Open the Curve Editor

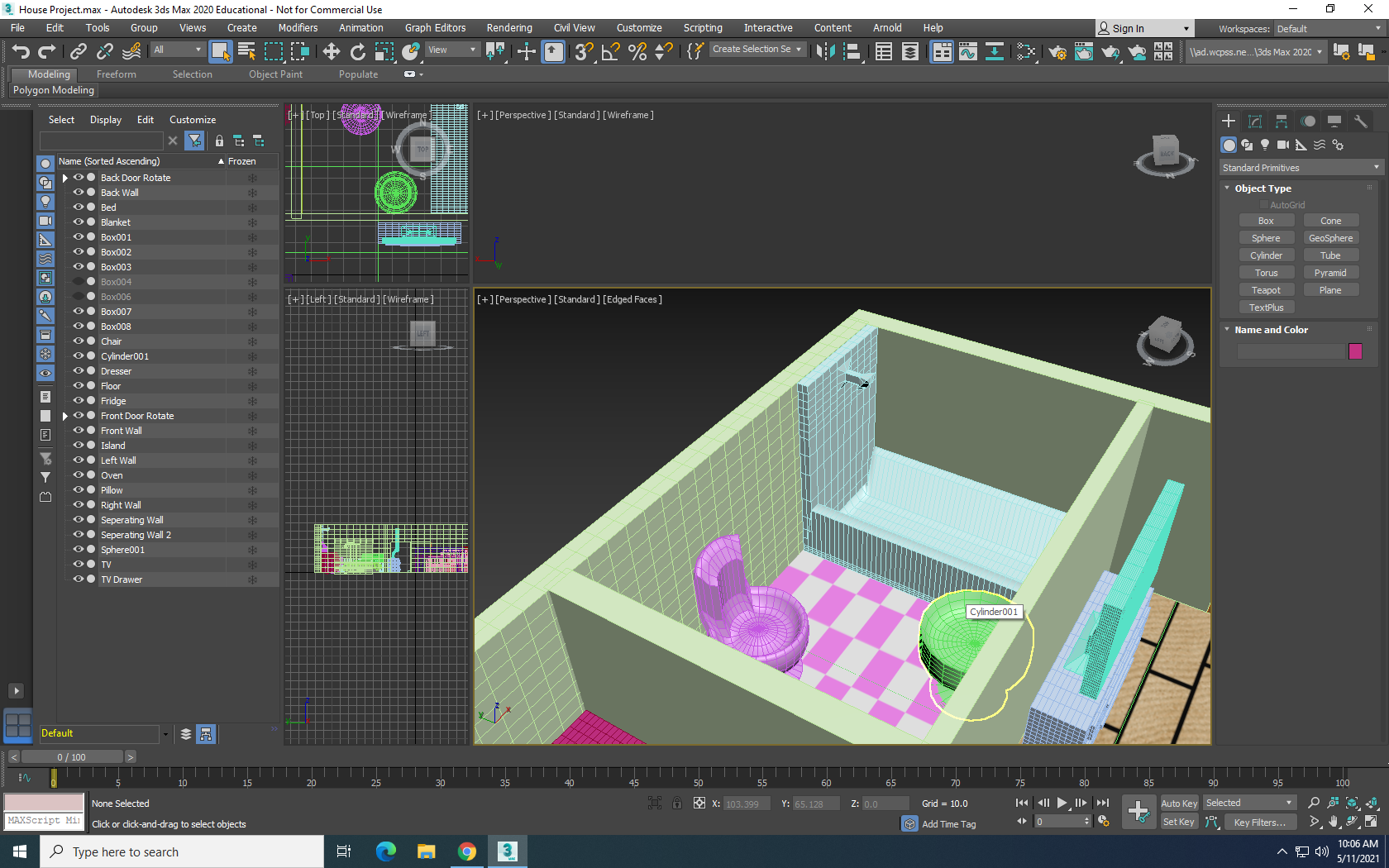point(967,51)
